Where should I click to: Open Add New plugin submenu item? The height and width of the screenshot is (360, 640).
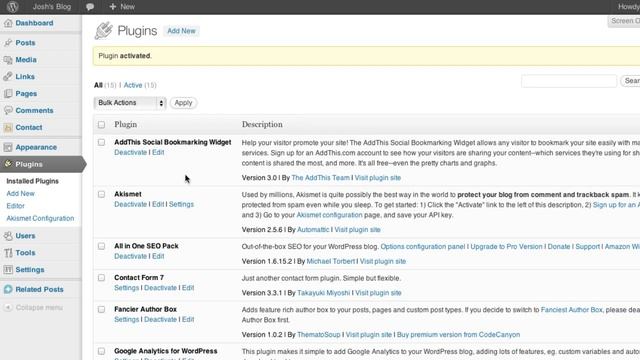(20, 193)
